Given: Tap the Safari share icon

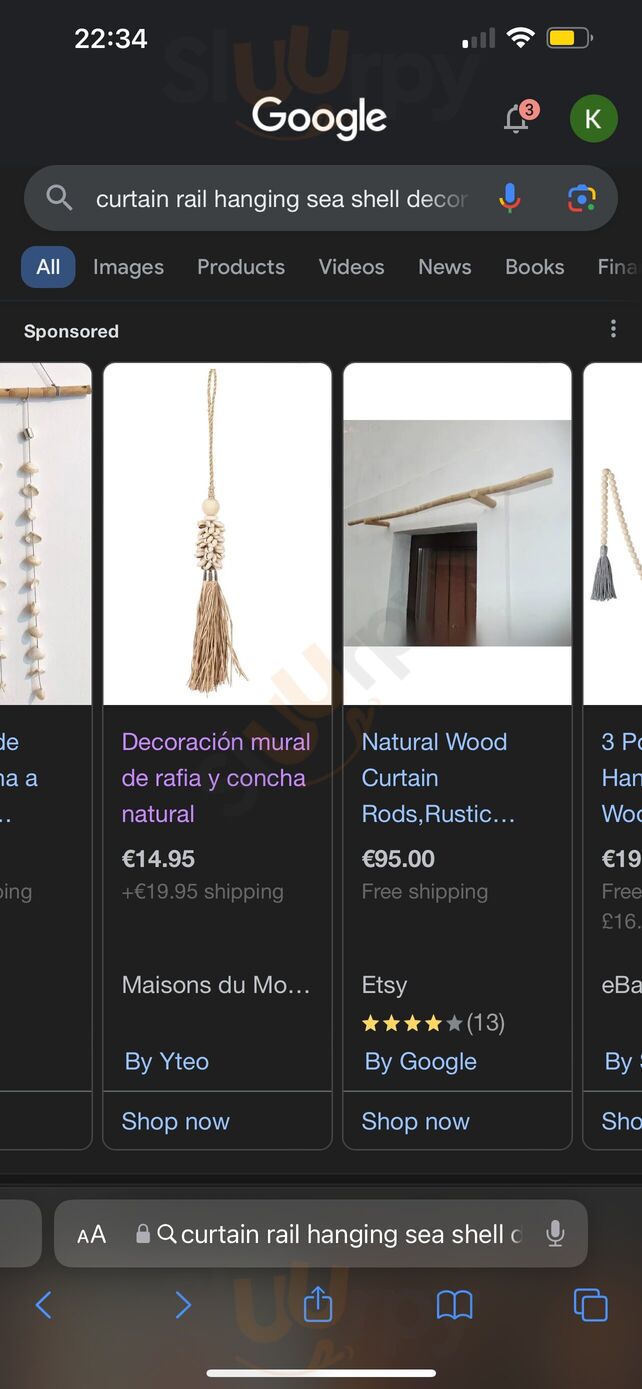Looking at the screenshot, I should click(318, 1304).
